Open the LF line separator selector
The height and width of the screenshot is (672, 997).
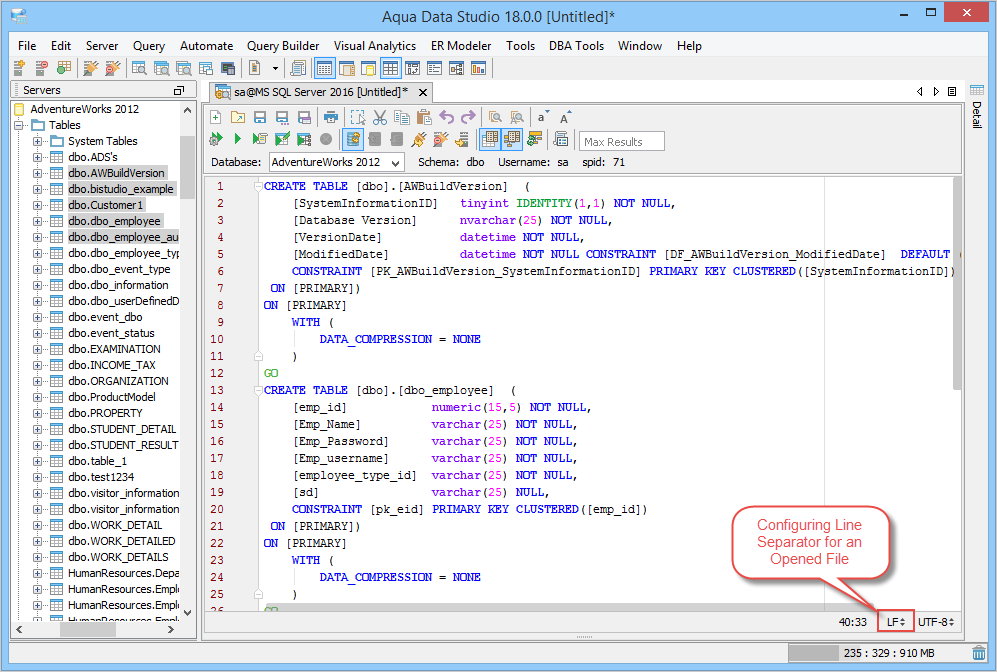896,622
